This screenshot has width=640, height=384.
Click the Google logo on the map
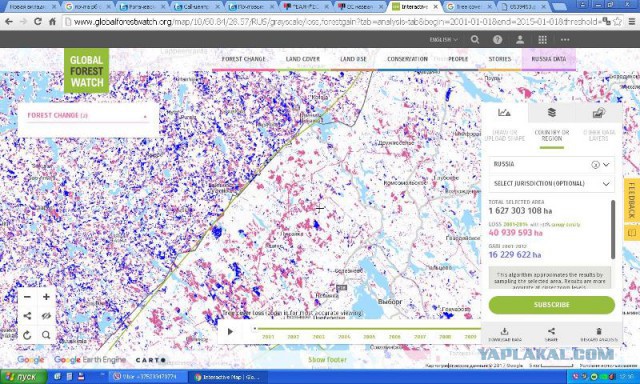[31, 360]
